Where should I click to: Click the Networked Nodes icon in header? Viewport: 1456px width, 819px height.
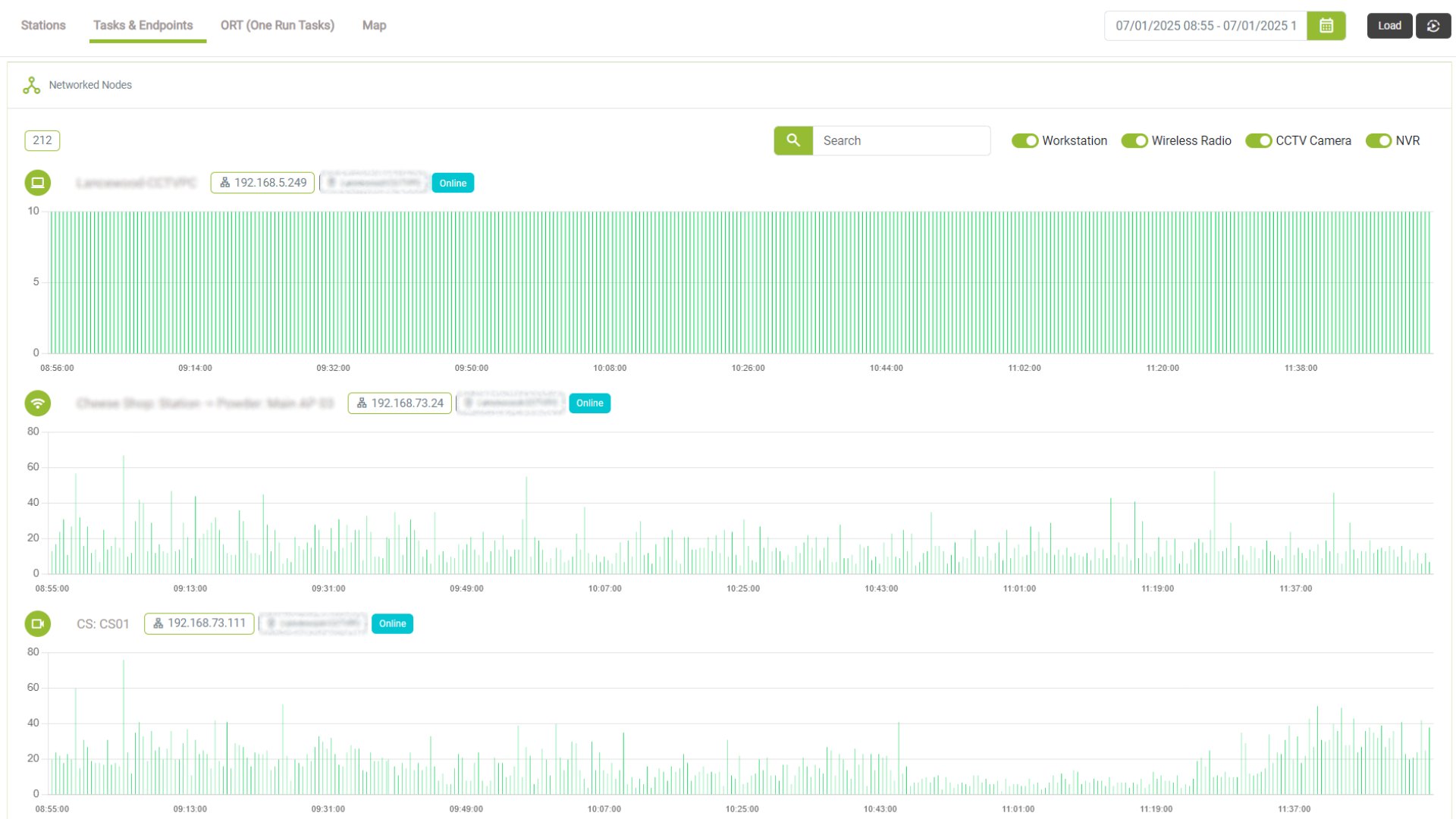point(30,84)
